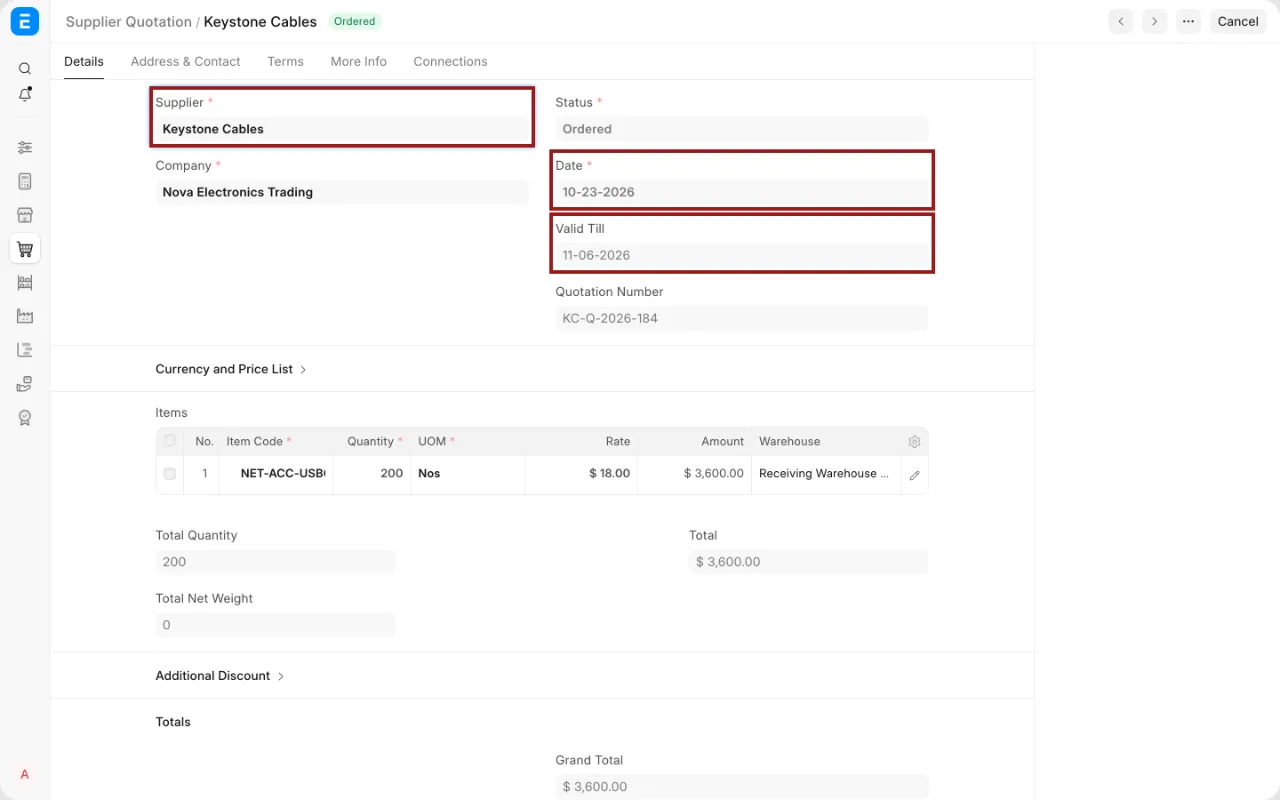Switch to the More Info tab
The width and height of the screenshot is (1280, 800).
click(358, 61)
